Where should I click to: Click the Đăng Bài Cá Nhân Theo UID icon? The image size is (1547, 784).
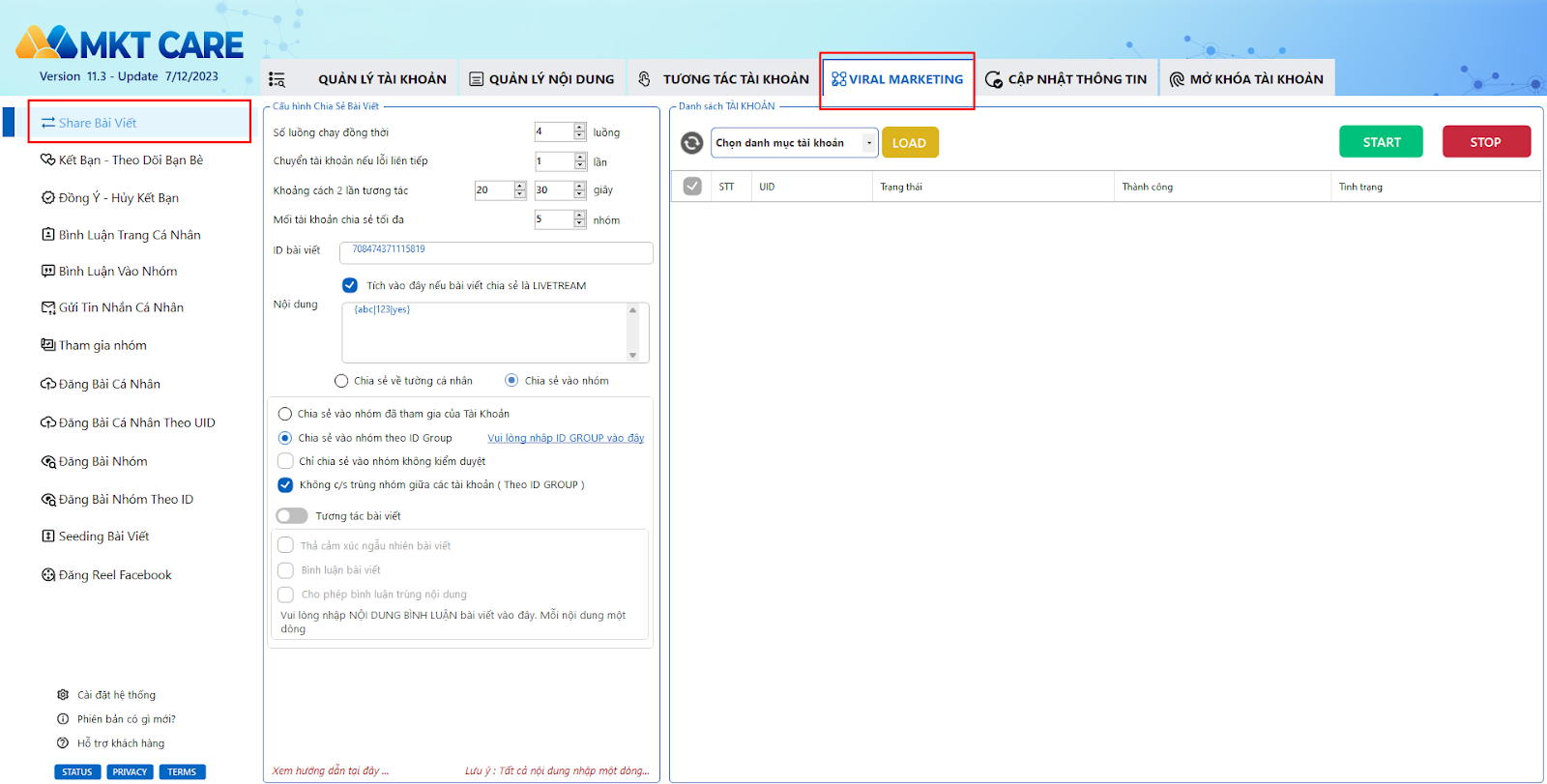[48, 422]
